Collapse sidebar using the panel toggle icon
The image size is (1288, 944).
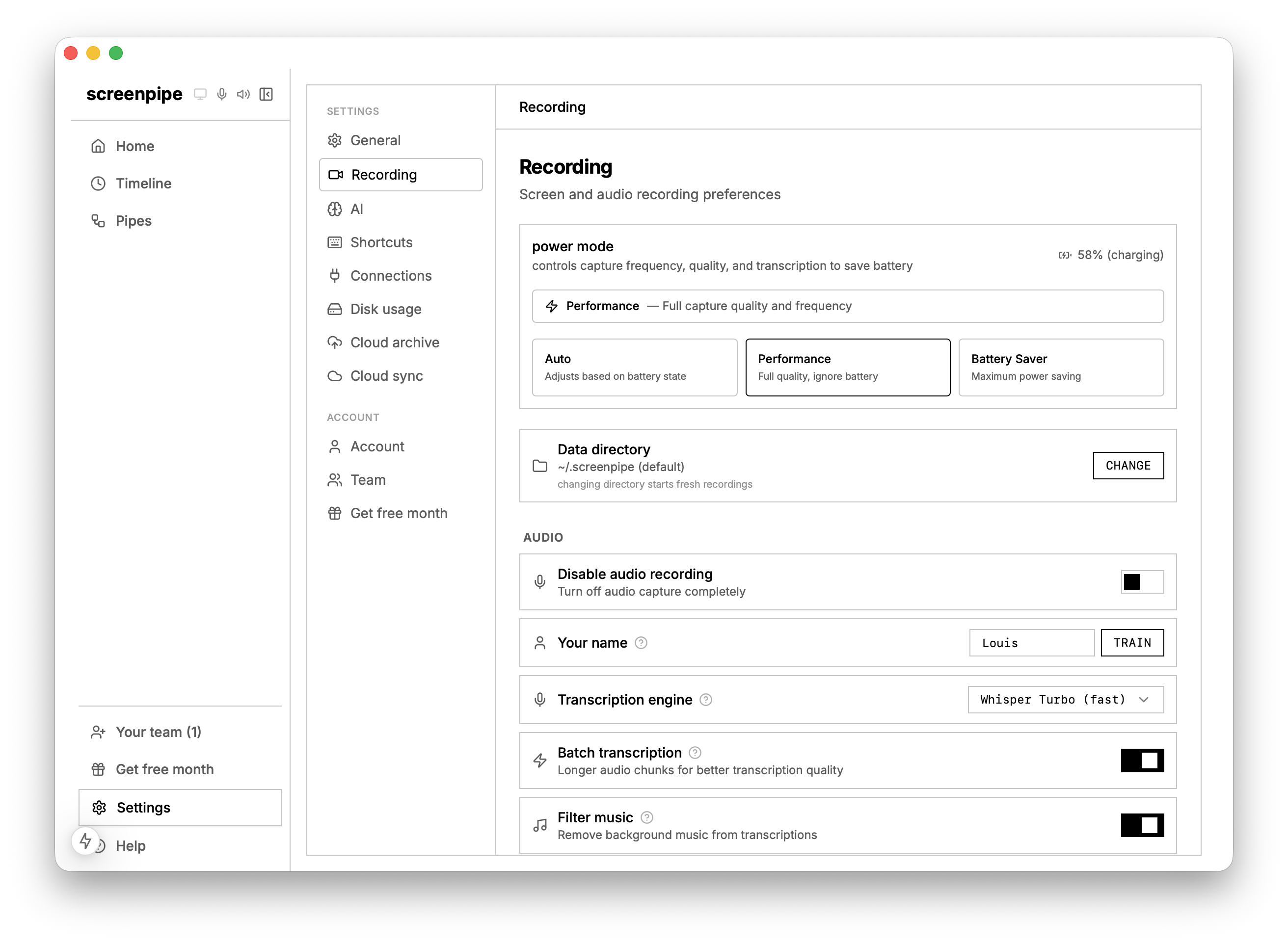(266, 94)
